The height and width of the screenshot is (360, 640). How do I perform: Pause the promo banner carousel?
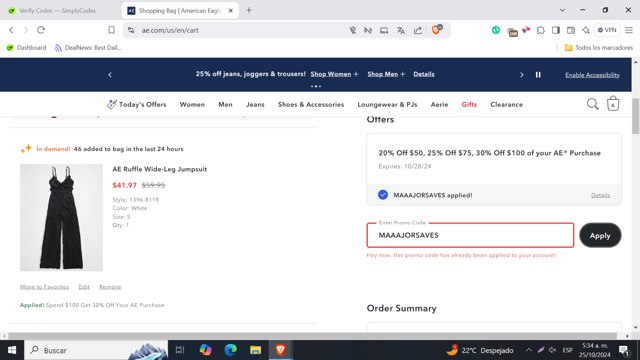pyautogui.click(x=538, y=75)
